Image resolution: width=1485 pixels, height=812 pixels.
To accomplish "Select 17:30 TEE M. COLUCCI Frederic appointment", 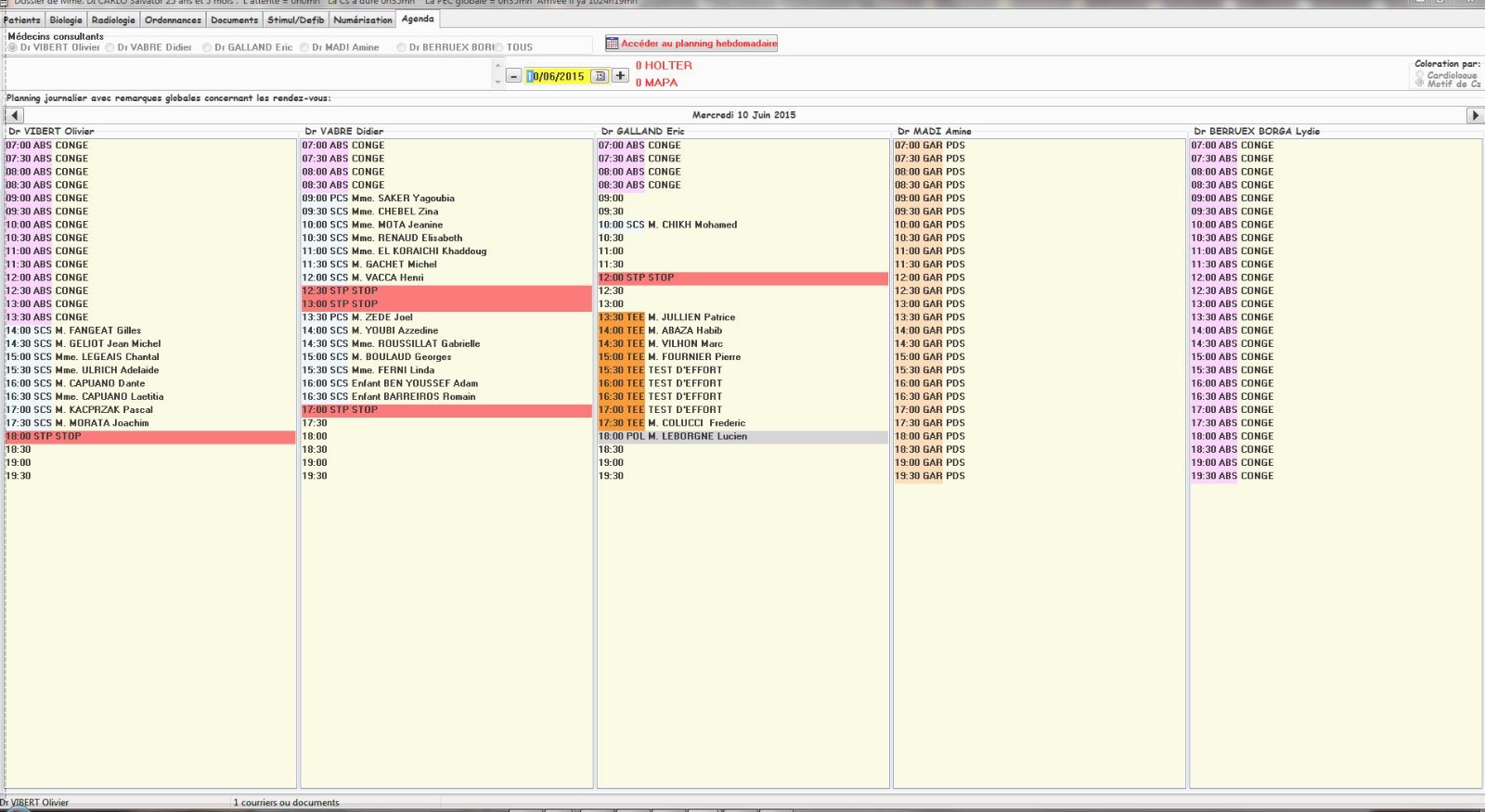I will [742, 423].
